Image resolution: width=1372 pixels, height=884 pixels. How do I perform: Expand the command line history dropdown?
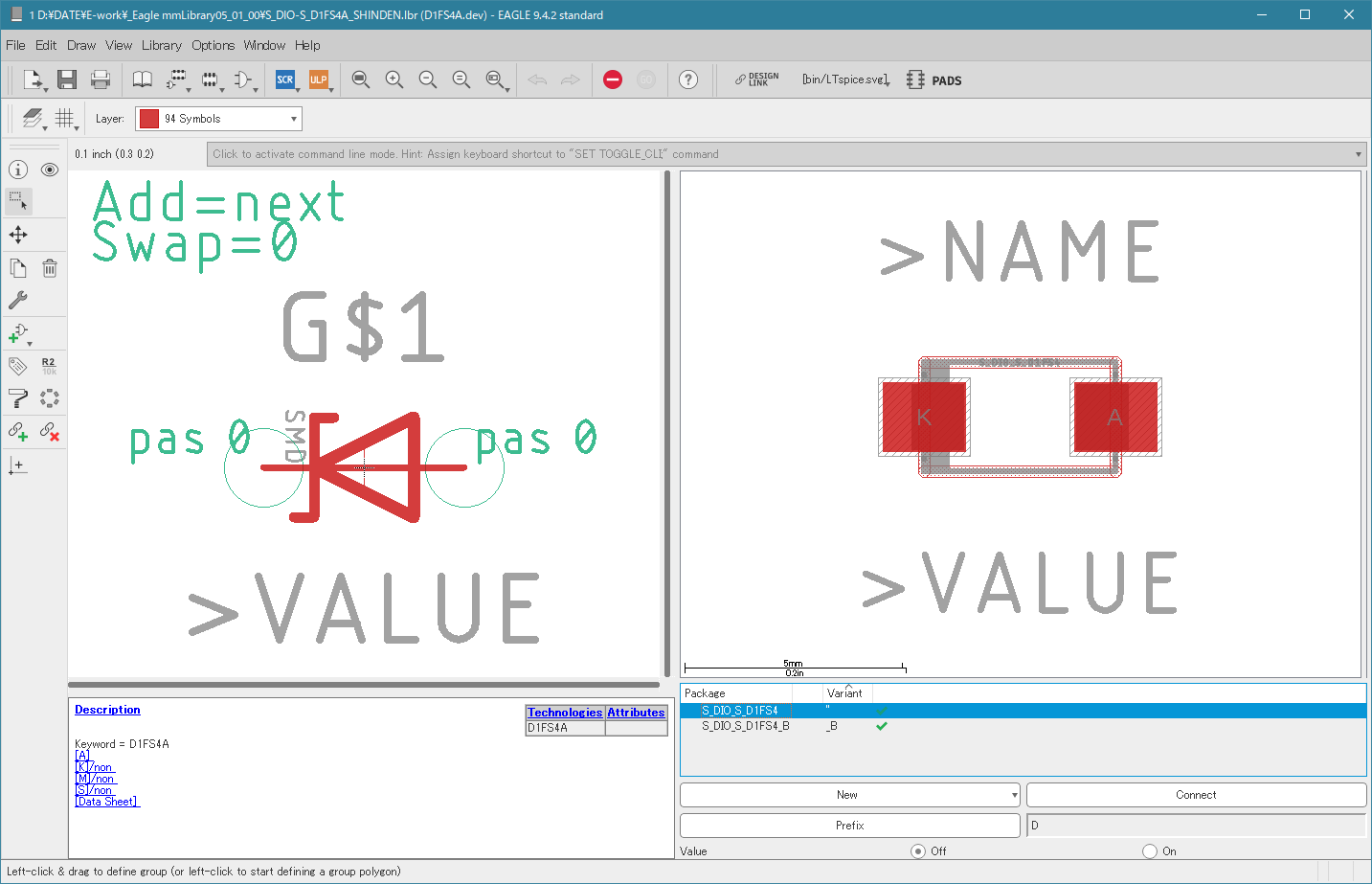(1358, 154)
